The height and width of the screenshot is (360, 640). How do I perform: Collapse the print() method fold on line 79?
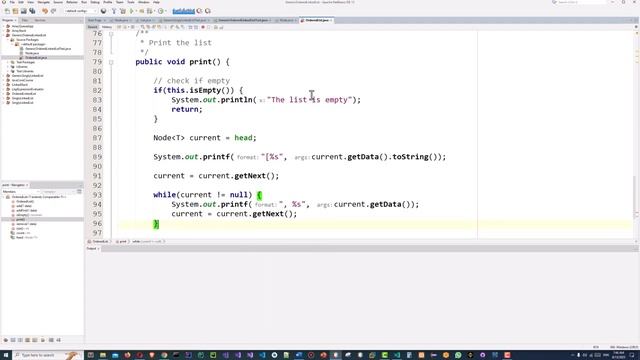click(x=111, y=62)
